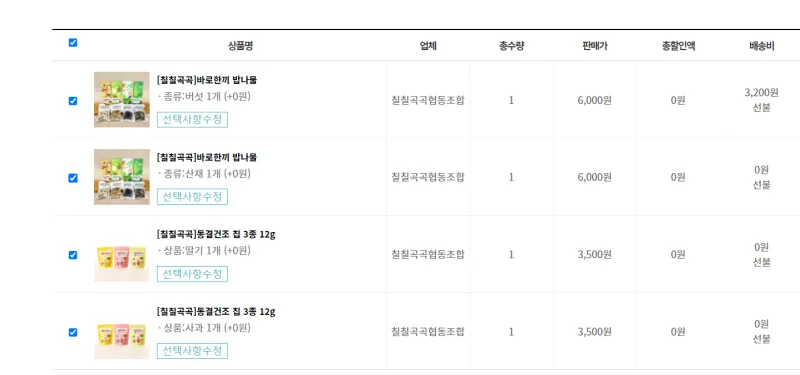800x375 pixels.
Task: Edit options for the 사과 chip item
Action: coord(192,351)
